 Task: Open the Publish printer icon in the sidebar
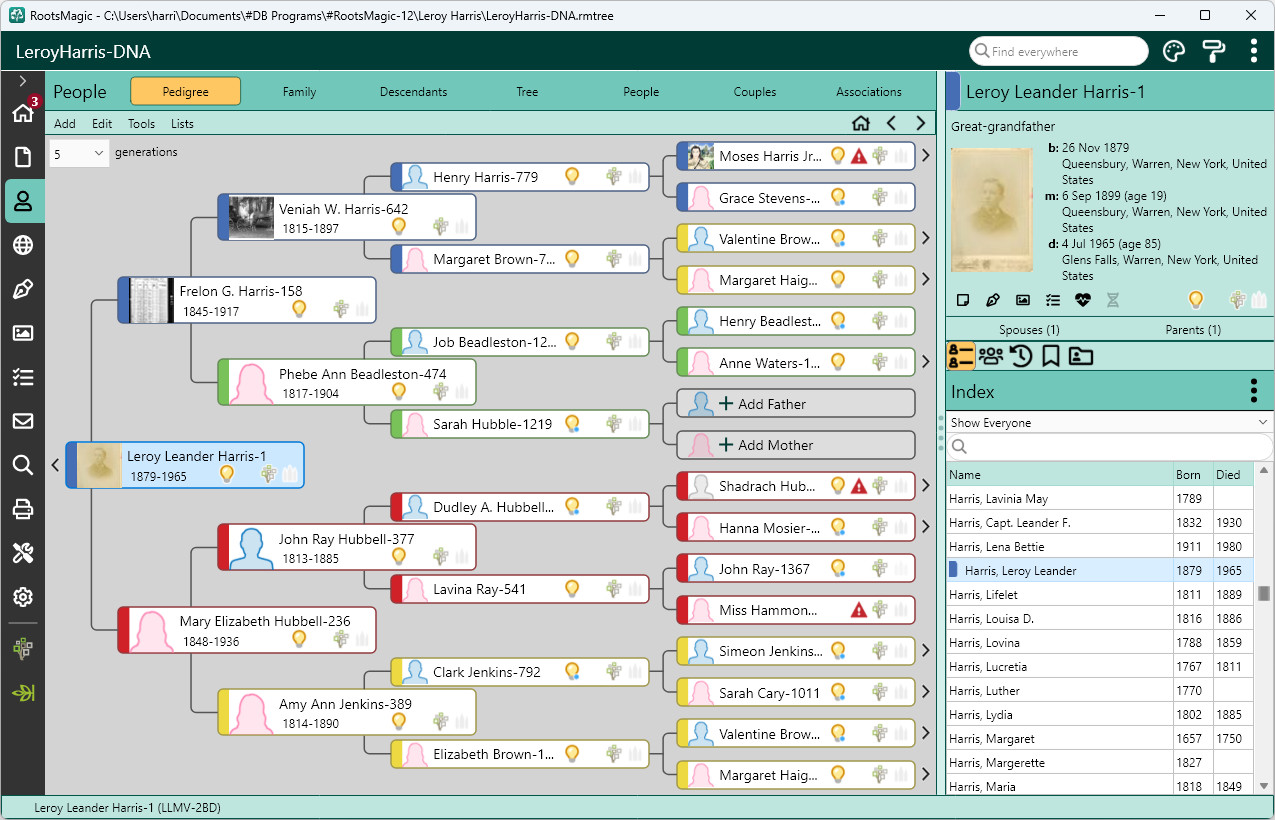point(23,509)
